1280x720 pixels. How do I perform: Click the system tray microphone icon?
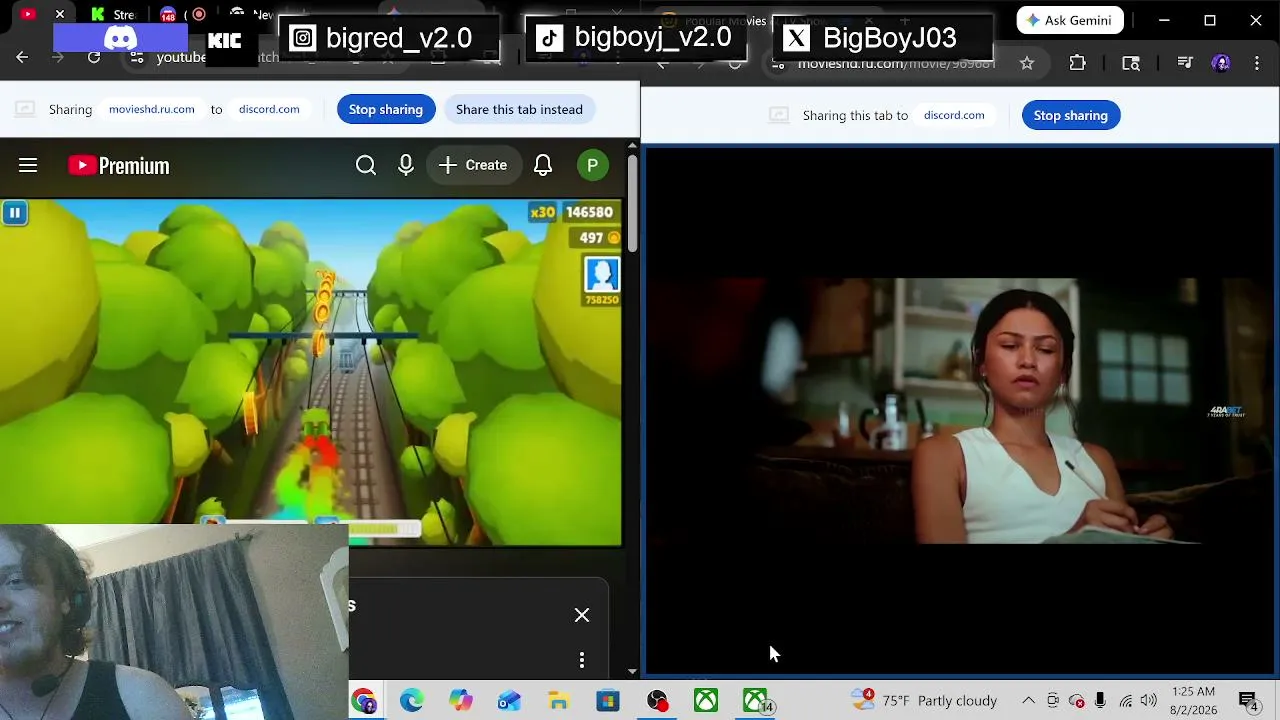1100,700
